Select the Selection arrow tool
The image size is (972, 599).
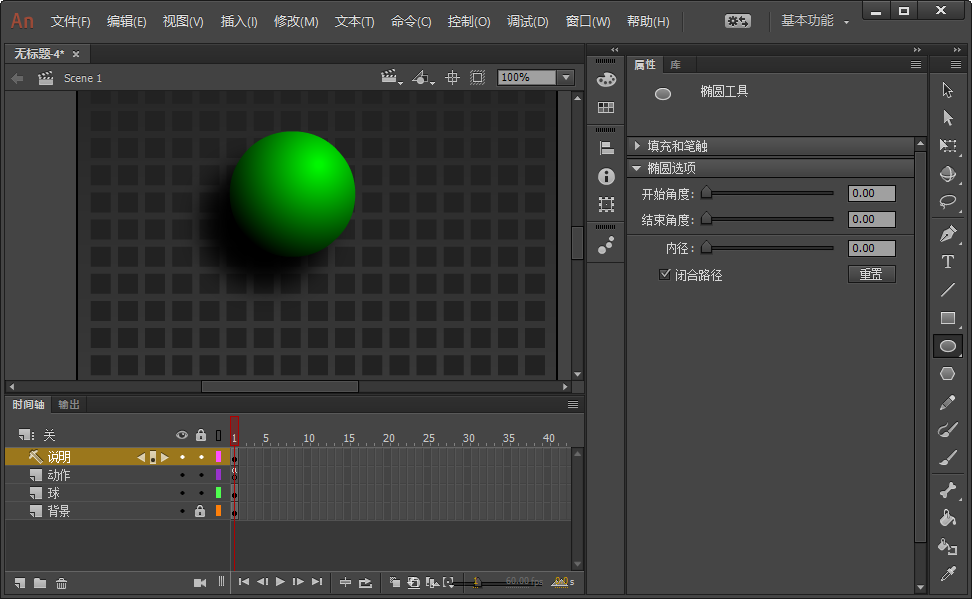(947, 90)
